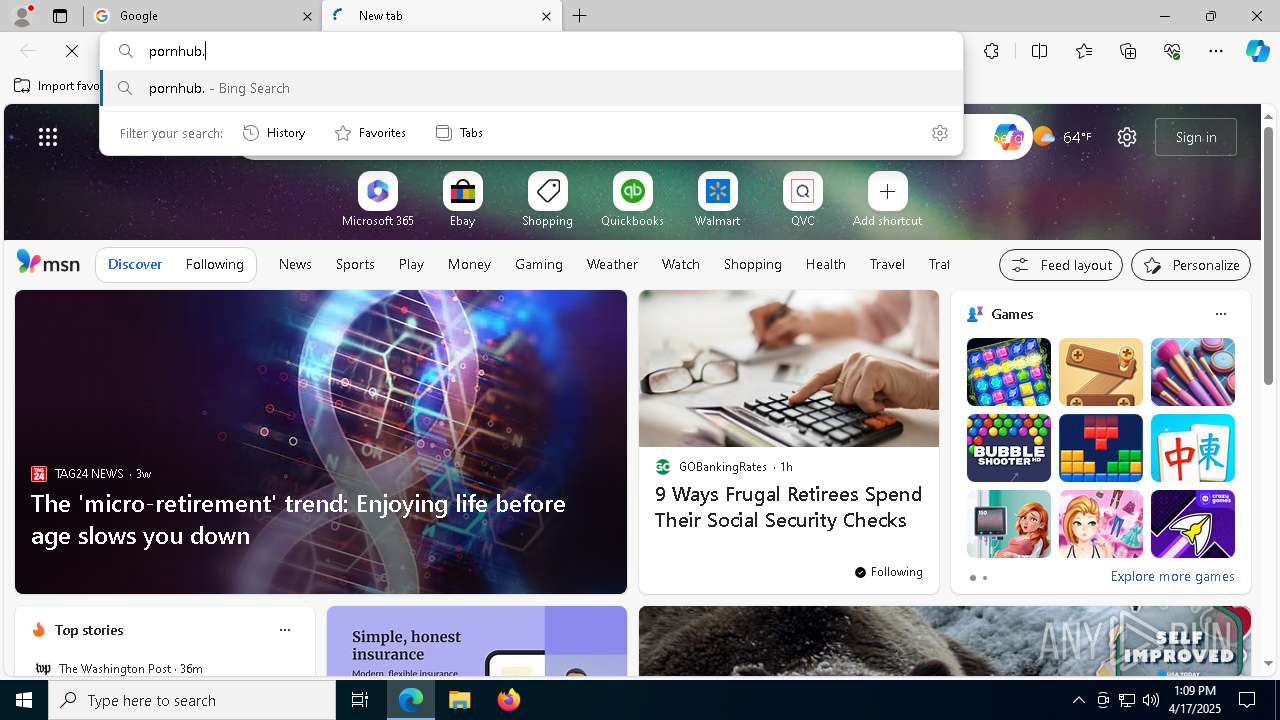This screenshot has width=1280, height=720.
Task: Open Microsoft 365 shortcut
Action: [x=377, y=200]
